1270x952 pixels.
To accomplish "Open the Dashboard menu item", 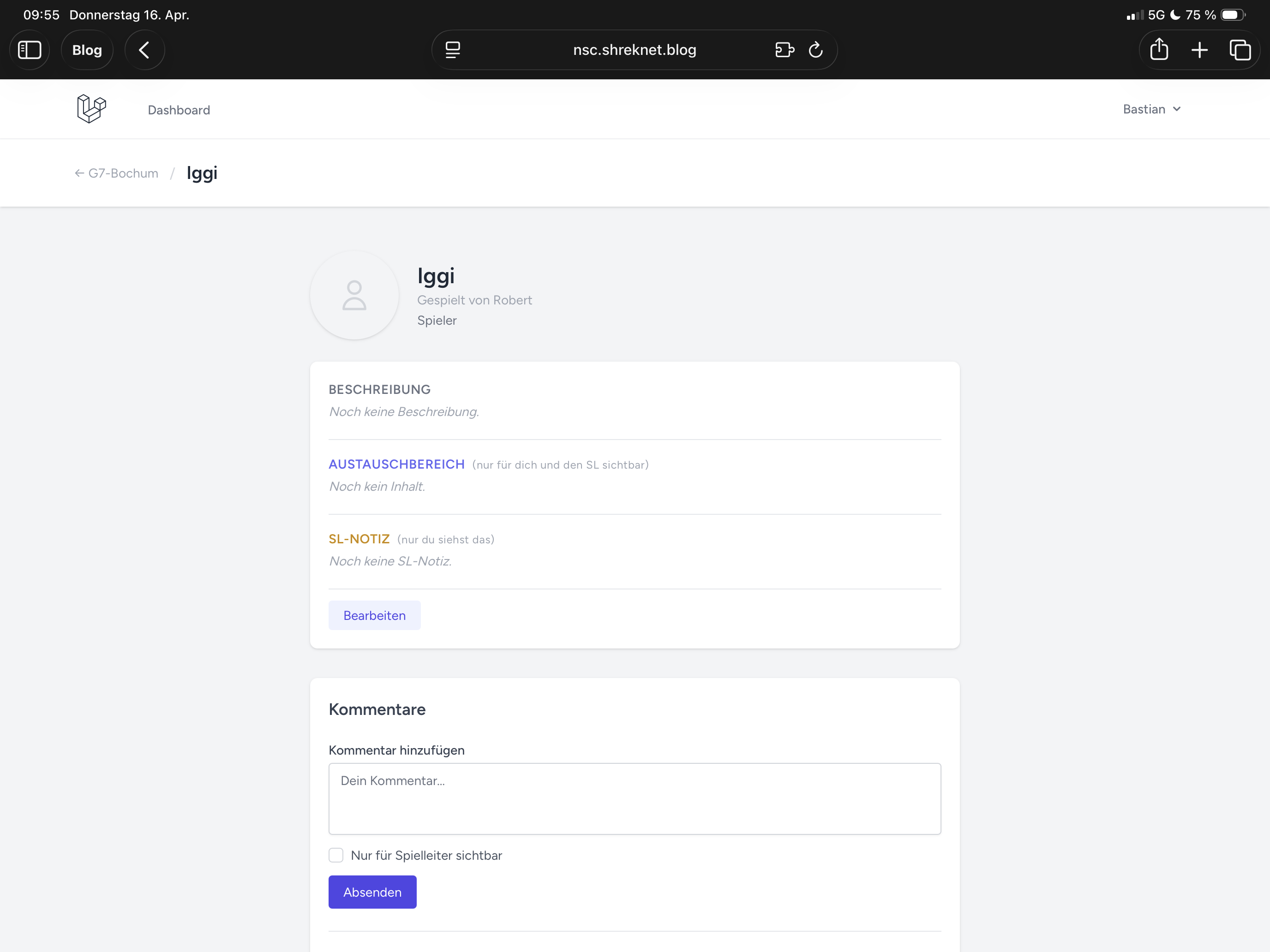I will pyautogui.click(x=179, y=110).
